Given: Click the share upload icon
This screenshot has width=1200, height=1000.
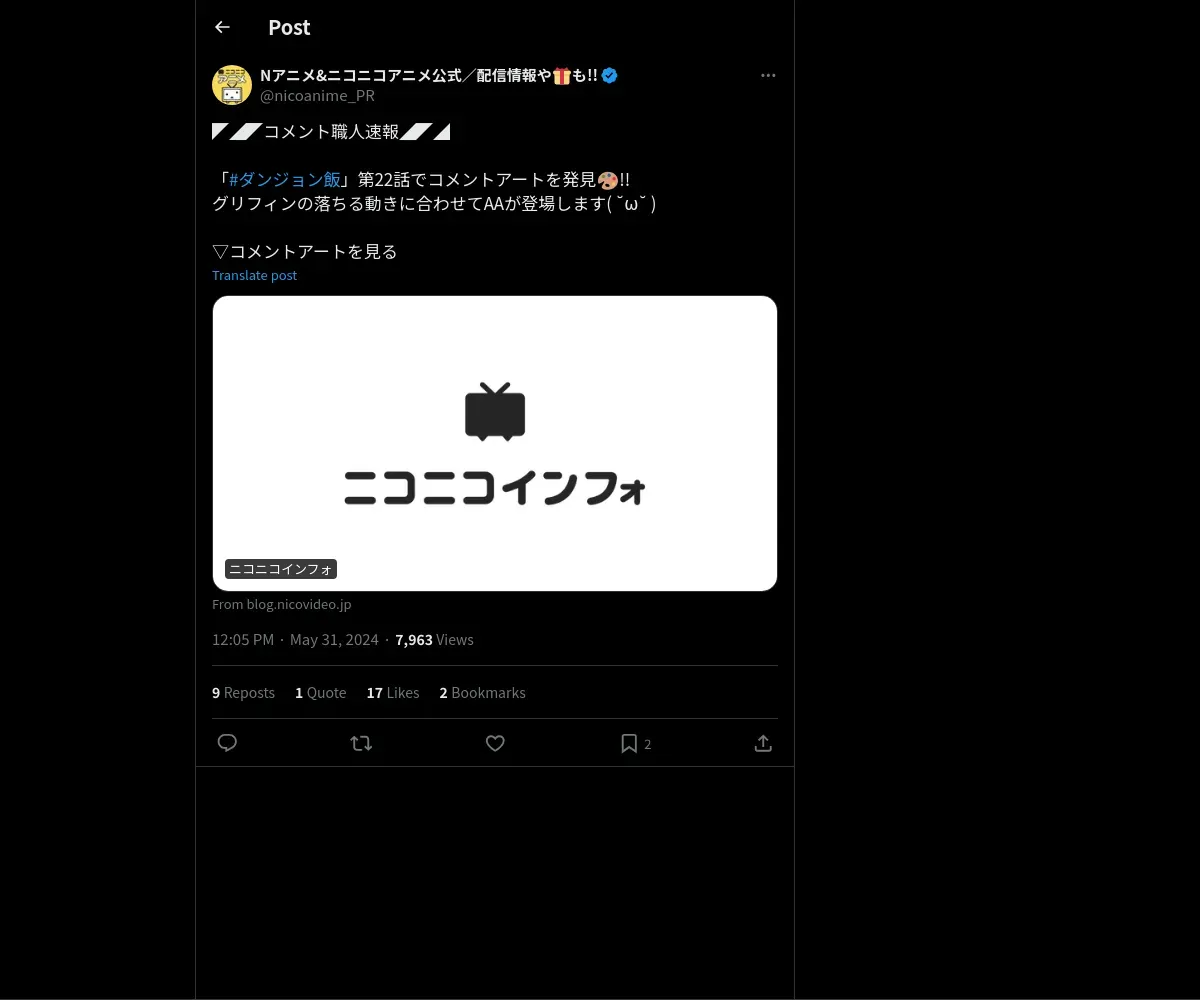Looking at the screenshot, I should tap(763, 743).
